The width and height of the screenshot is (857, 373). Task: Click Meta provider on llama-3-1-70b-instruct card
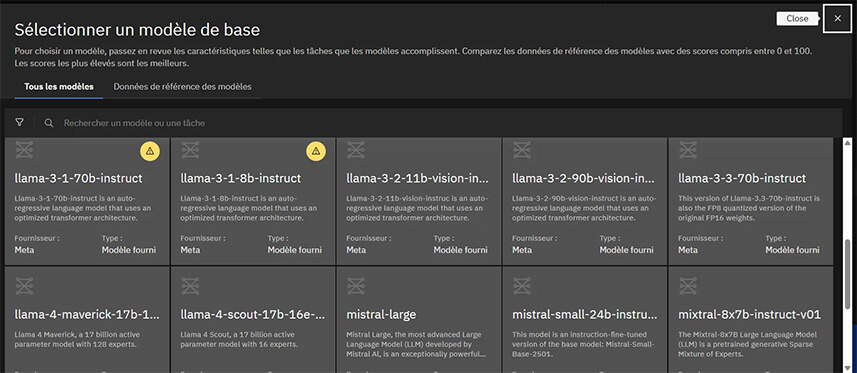(x=24, y=250)
